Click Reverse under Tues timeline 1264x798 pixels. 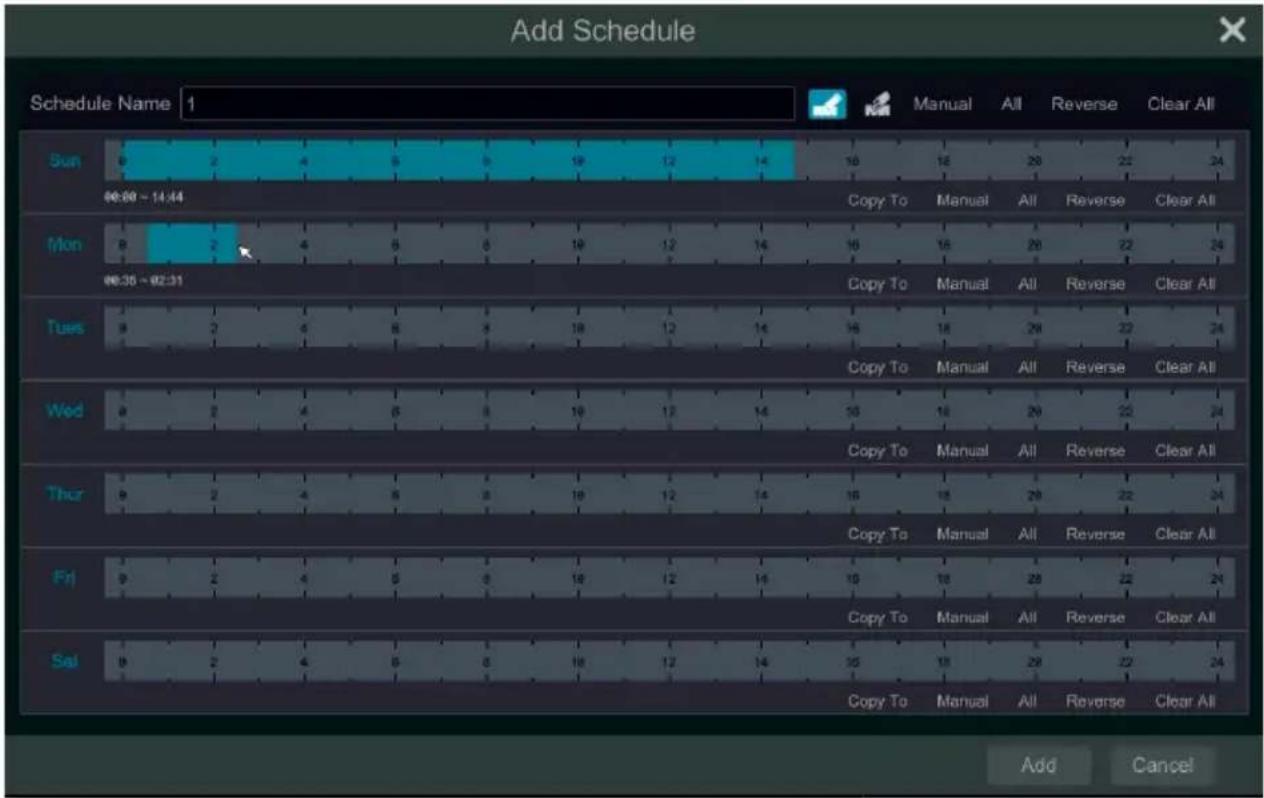click(1095, 367)
